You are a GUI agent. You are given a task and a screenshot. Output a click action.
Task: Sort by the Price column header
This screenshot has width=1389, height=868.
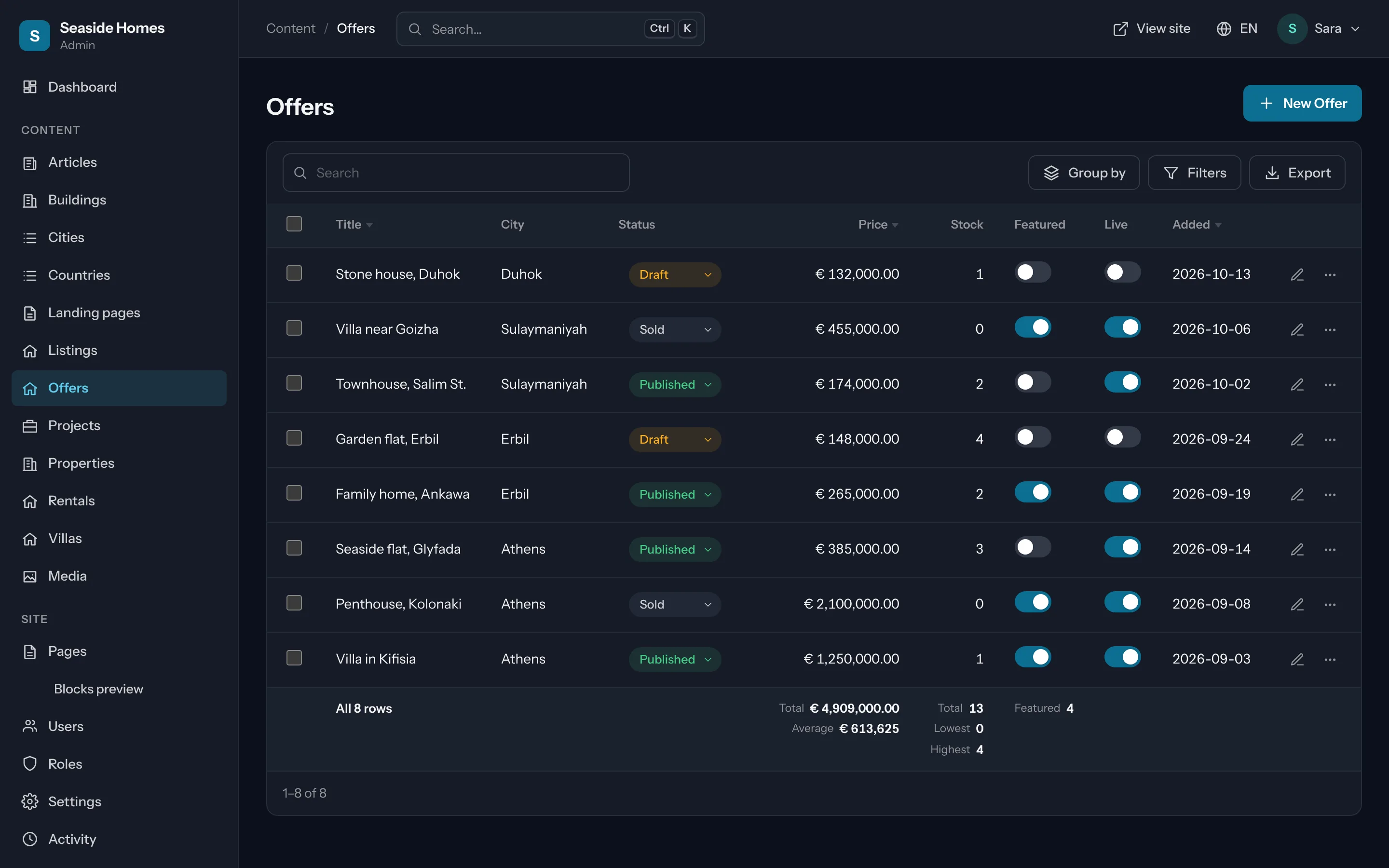(x=878, y=224)
